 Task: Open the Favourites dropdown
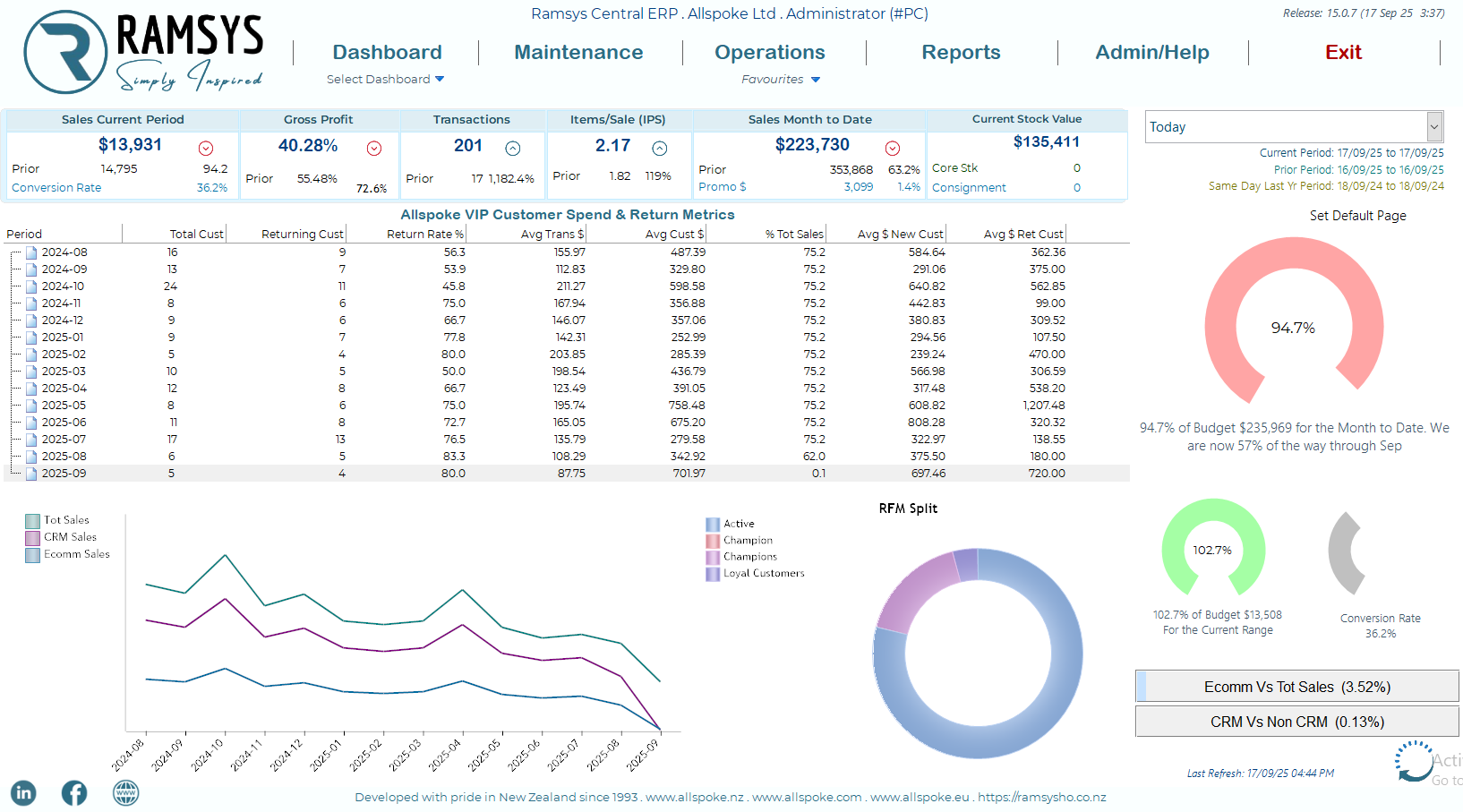(781, 79)
